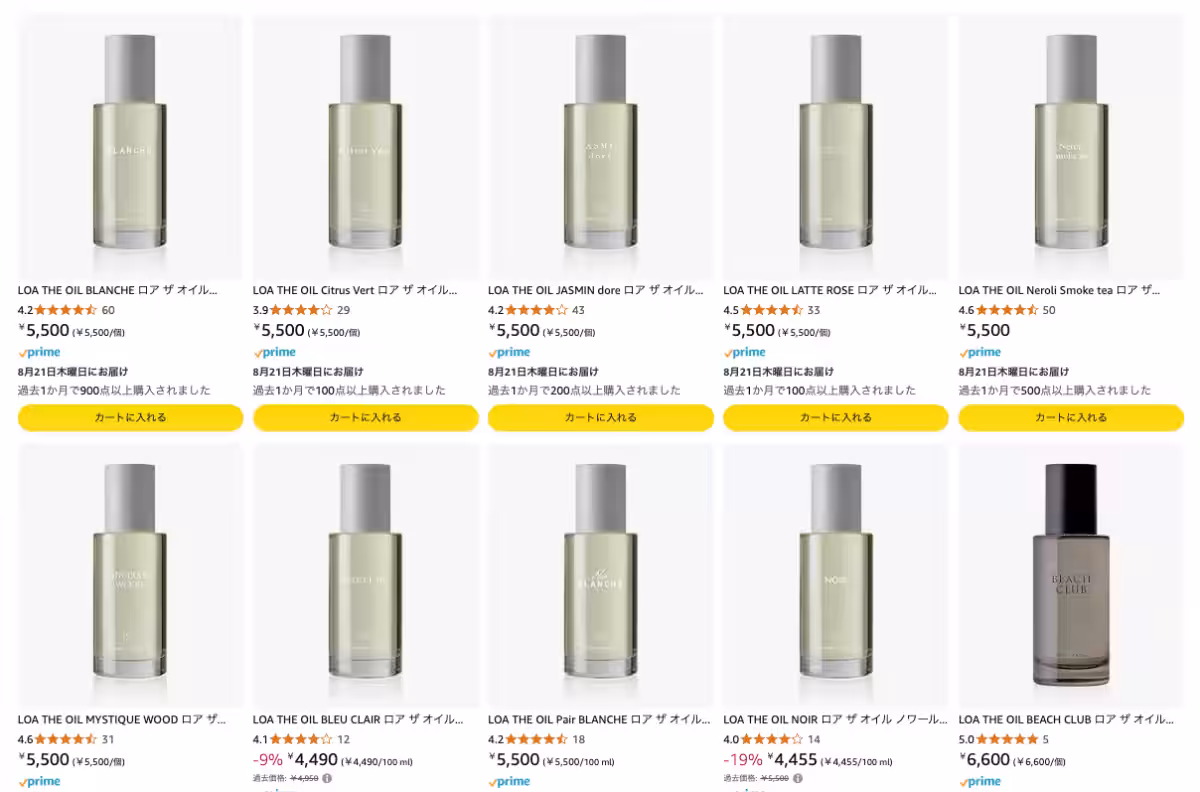Click the Prime badge under JASMIN dore
Image resolution: width=1200 pixels, height=792 pixels.
[510, 352]
